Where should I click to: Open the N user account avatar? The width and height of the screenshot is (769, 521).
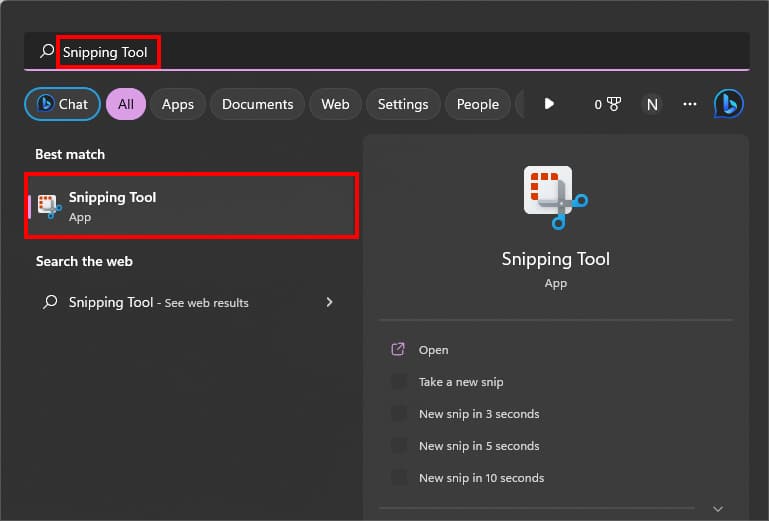point(652,104)
